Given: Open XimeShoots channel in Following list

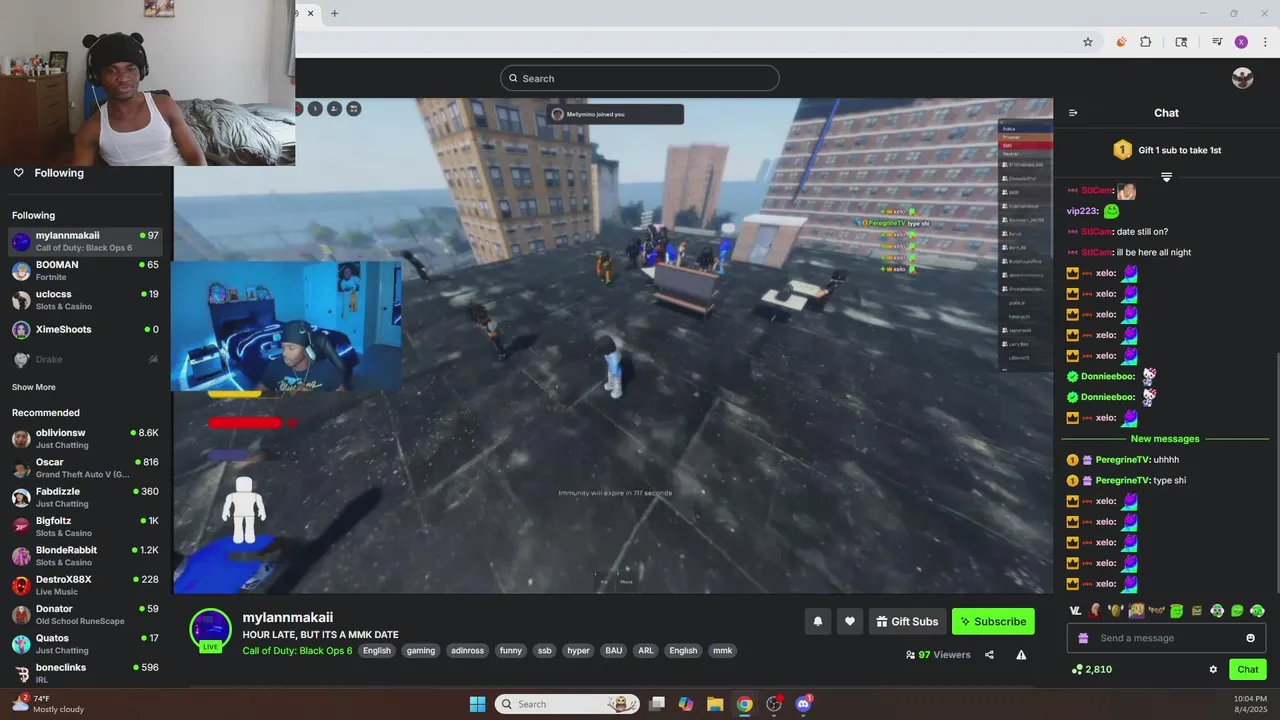Looking at the screenshot, I should (x=86, y=329).
